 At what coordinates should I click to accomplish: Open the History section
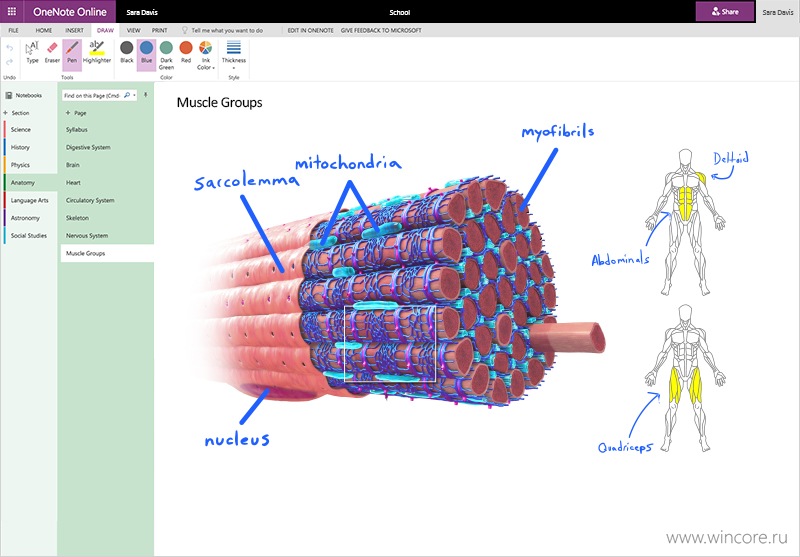pyautogui.click(x=30, y=147)
